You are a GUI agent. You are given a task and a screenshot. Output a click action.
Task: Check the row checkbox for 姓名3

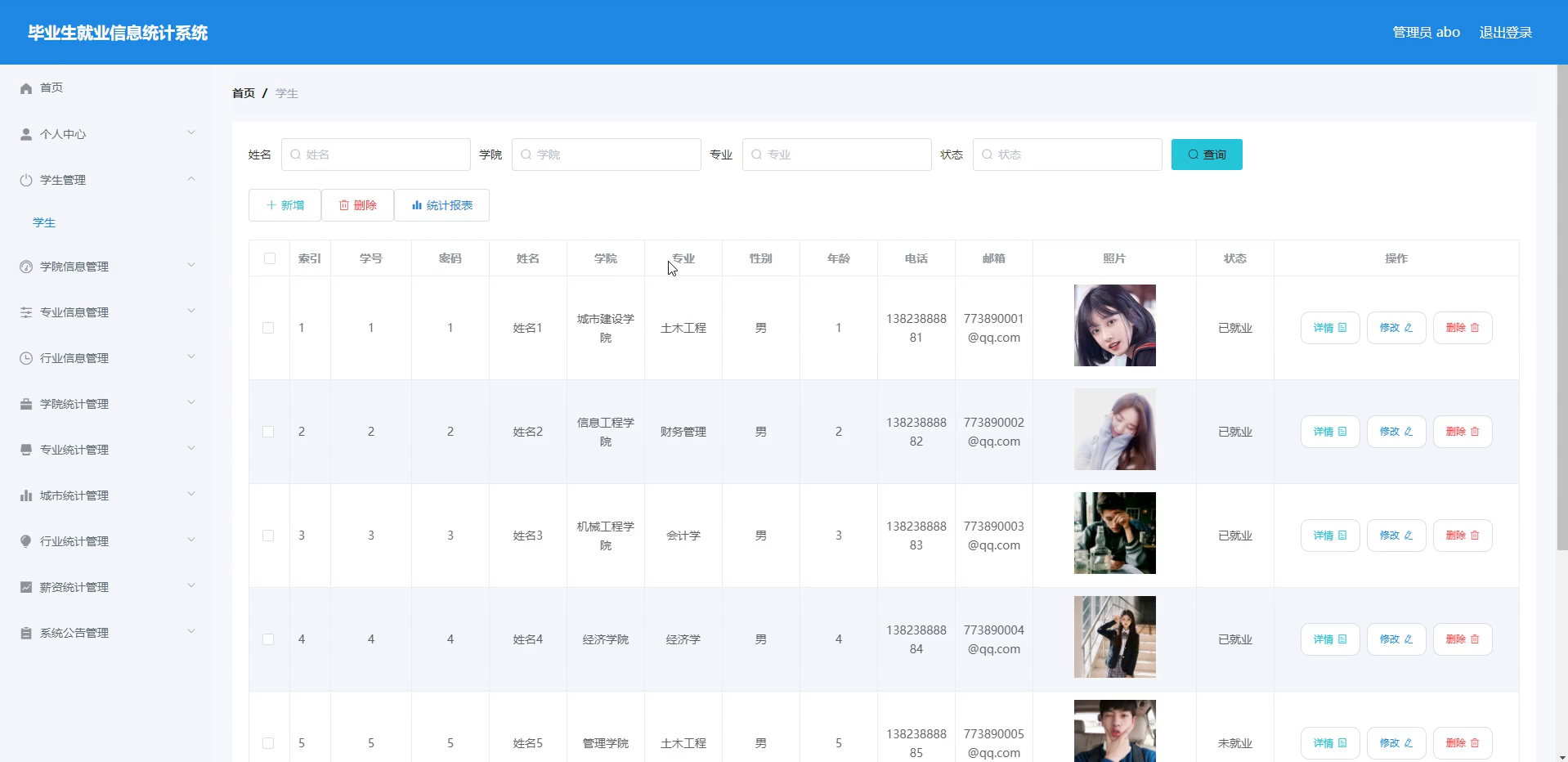click(268, 536)
